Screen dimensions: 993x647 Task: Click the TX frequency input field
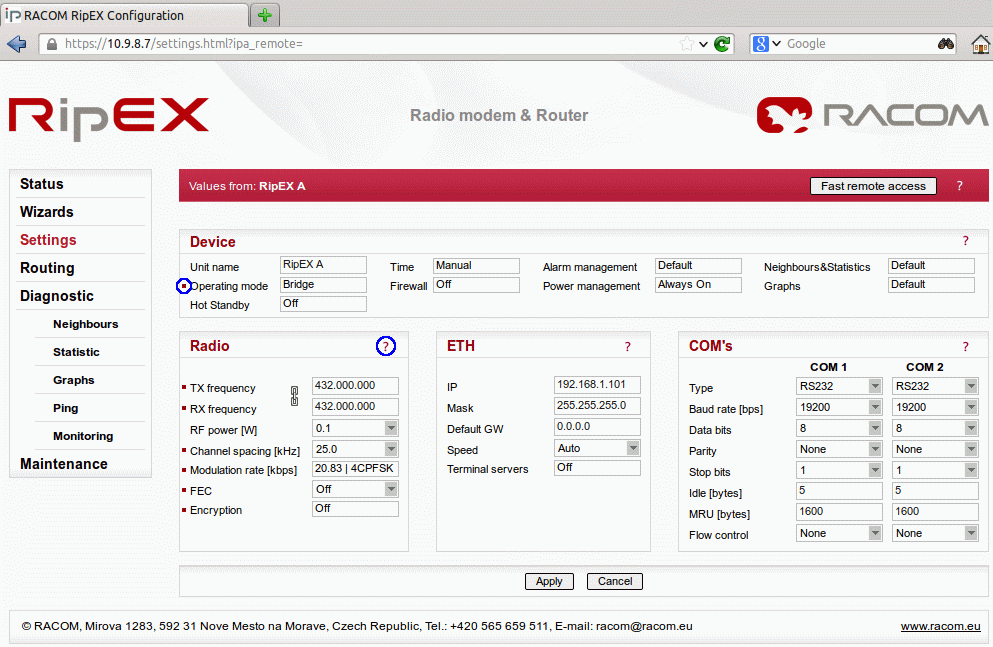coord(355,386)
